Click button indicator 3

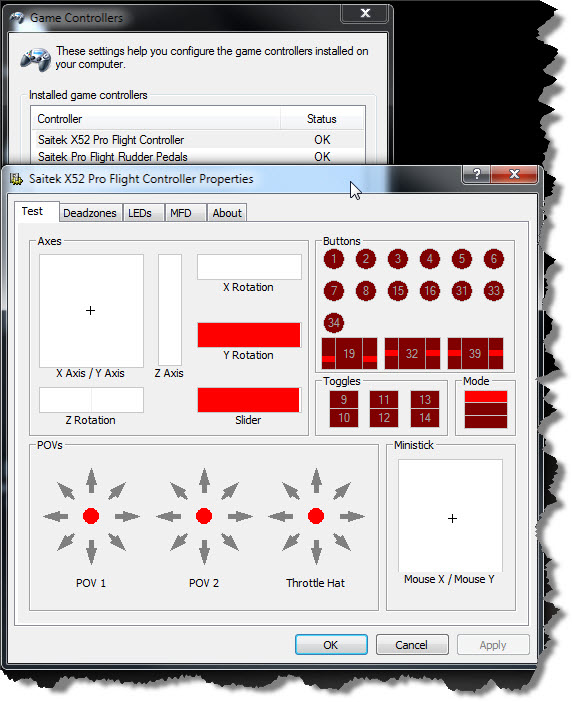tap(397, 259)
